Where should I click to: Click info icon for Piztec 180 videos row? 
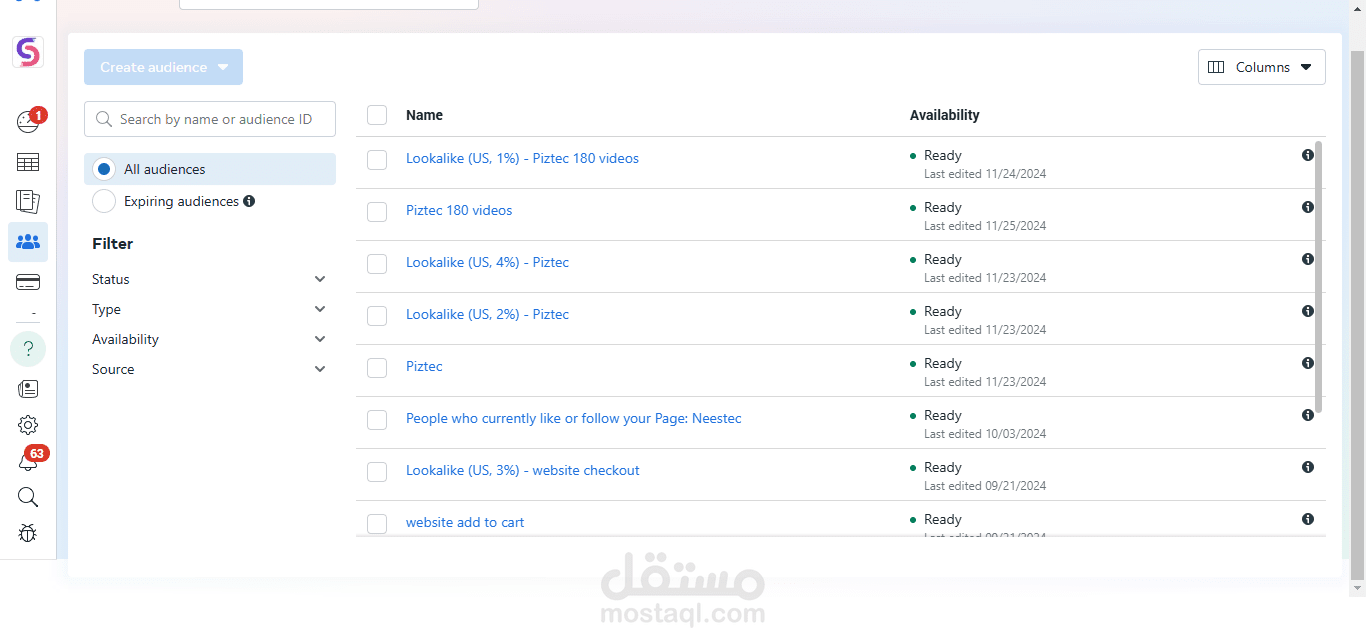1308,207
